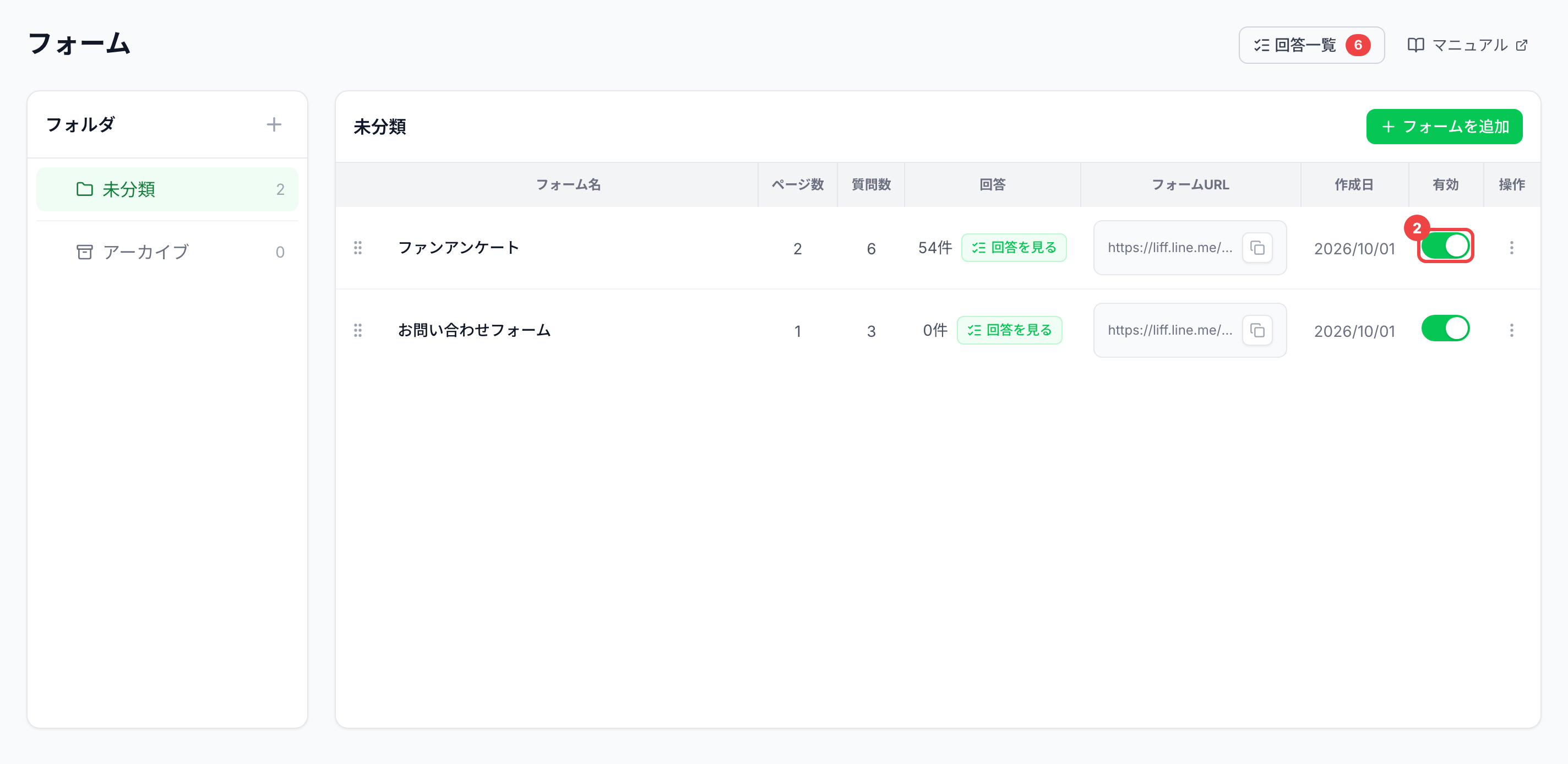Disable the ファンアンケート form toggle
The height and width of the screenshot is (764, 1568).
[x=1445, y=246]
